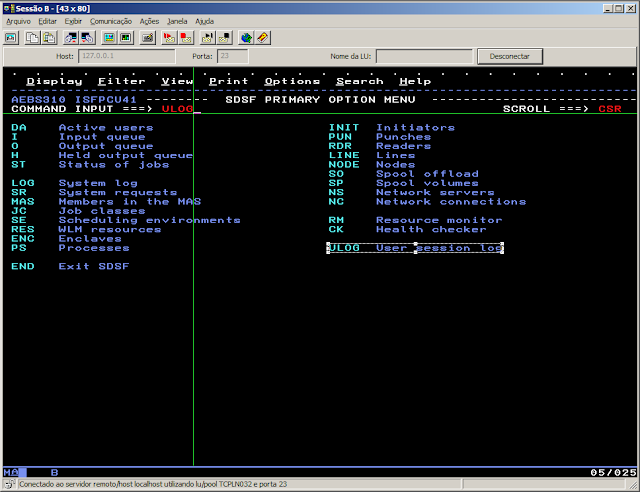This screenshot has height=492, width=640.
Task: Click the RES WLM resources option
Action: [86, 229]
